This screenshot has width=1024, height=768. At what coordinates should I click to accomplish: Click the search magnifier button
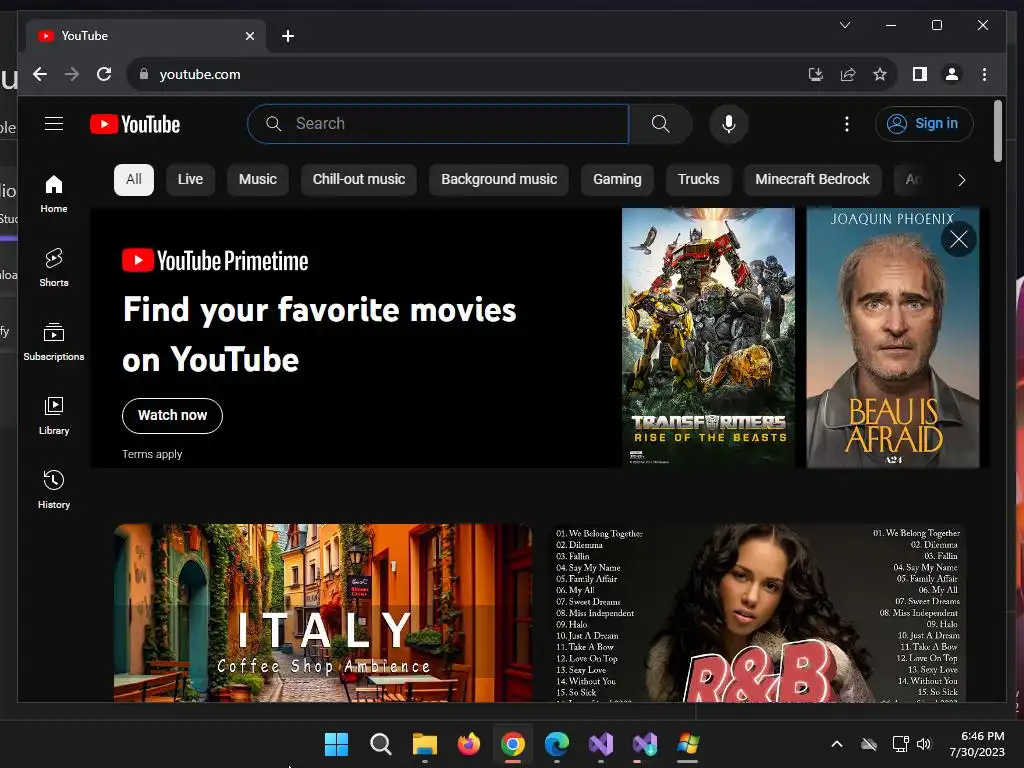tap(660, 123)
